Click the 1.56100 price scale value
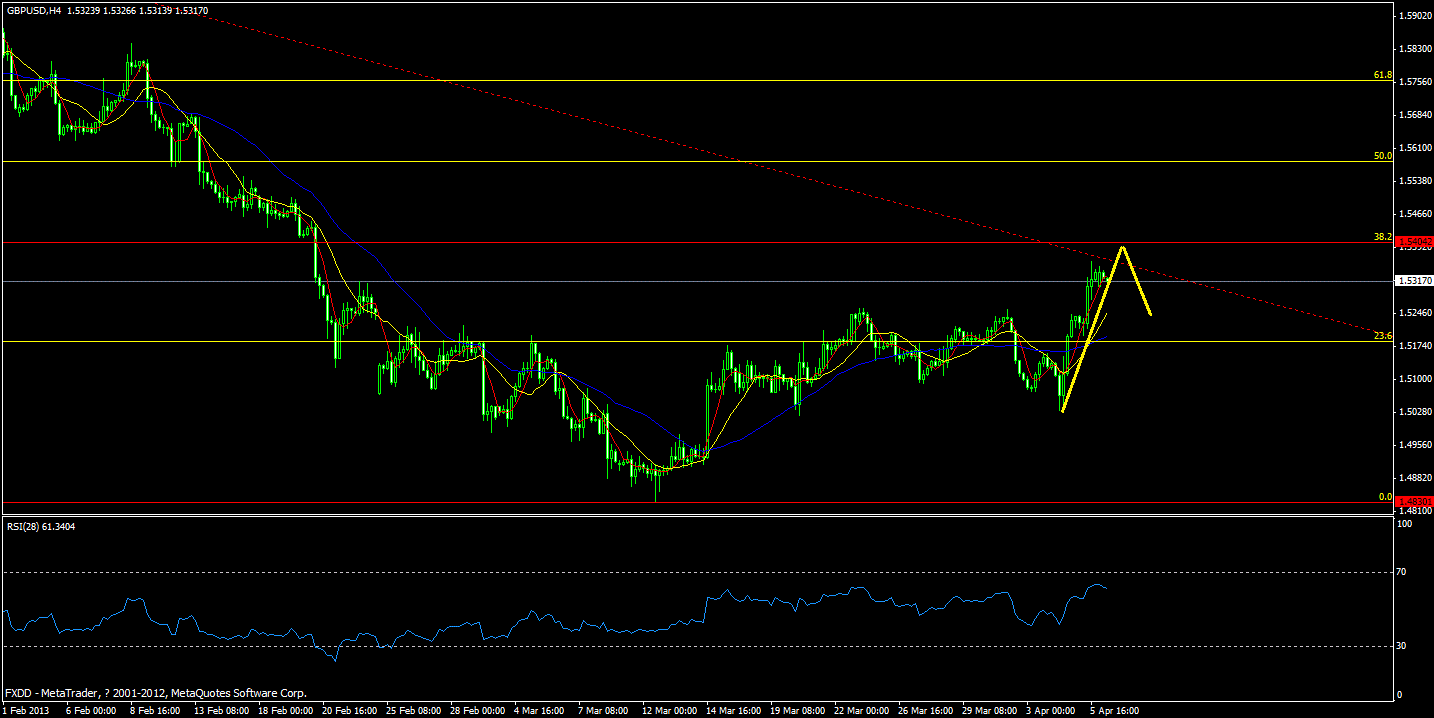 click(x=1416, y=148)
